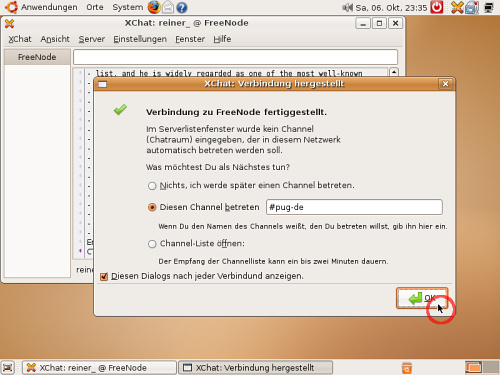Select the FreeNode tab in channel tree
Viewport: 500px width, 375px height.
click(x=37, y=57)
